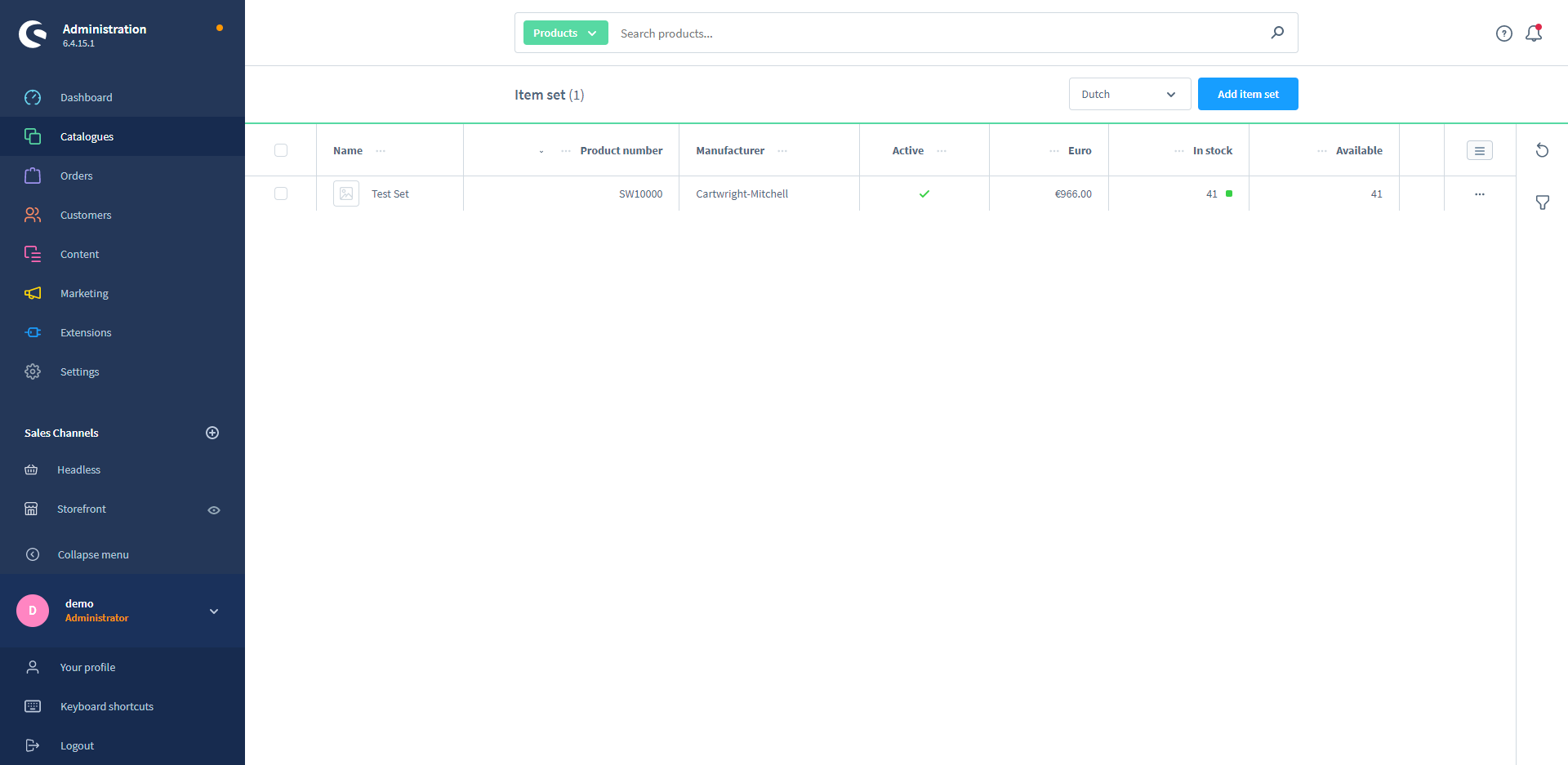Open Manufacturer column options dots

coord(782,151)
